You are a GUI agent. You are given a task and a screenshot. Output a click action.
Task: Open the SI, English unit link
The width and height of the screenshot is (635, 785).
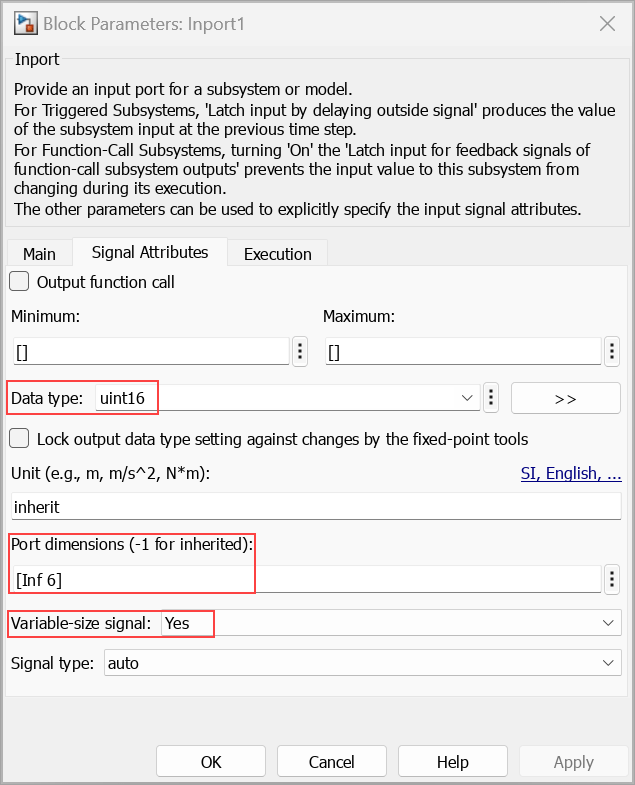(570, 473)
